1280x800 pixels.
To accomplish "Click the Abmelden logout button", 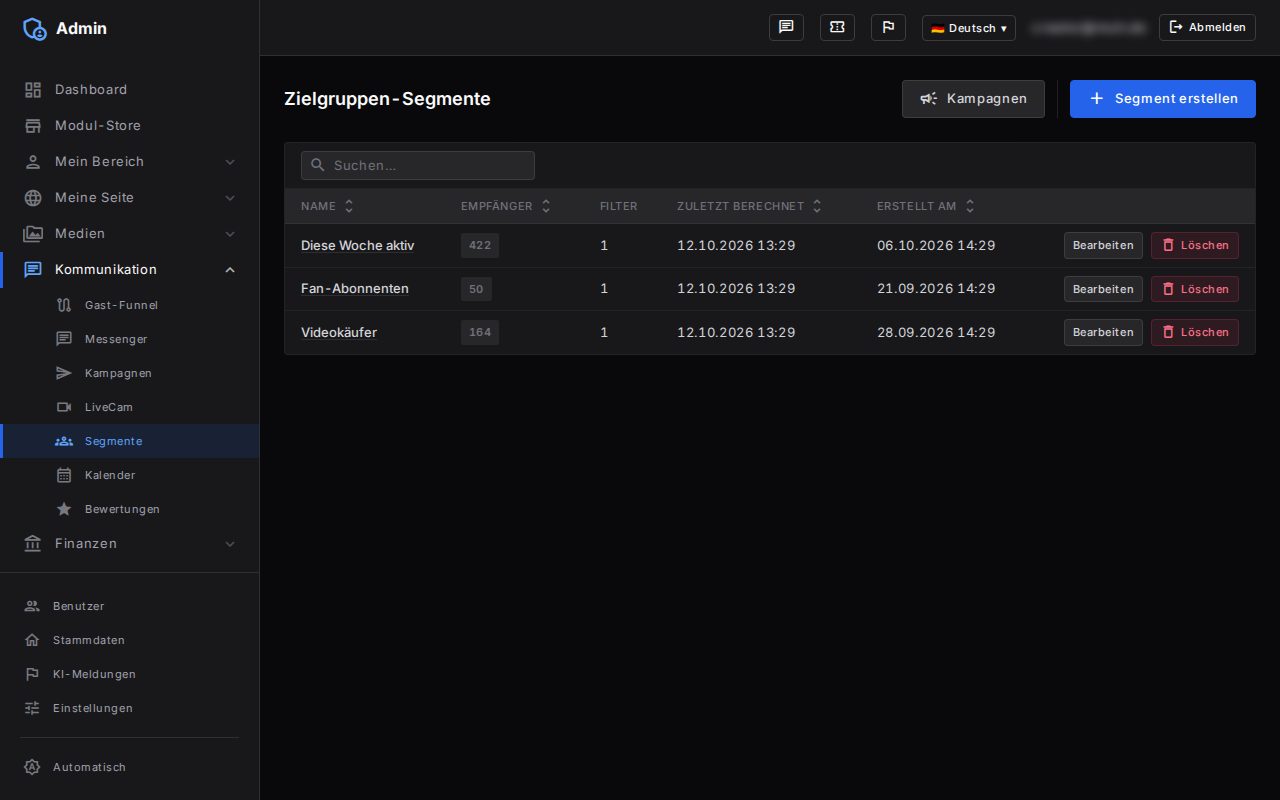I will pyautogui.click(x=1207, y=27).
